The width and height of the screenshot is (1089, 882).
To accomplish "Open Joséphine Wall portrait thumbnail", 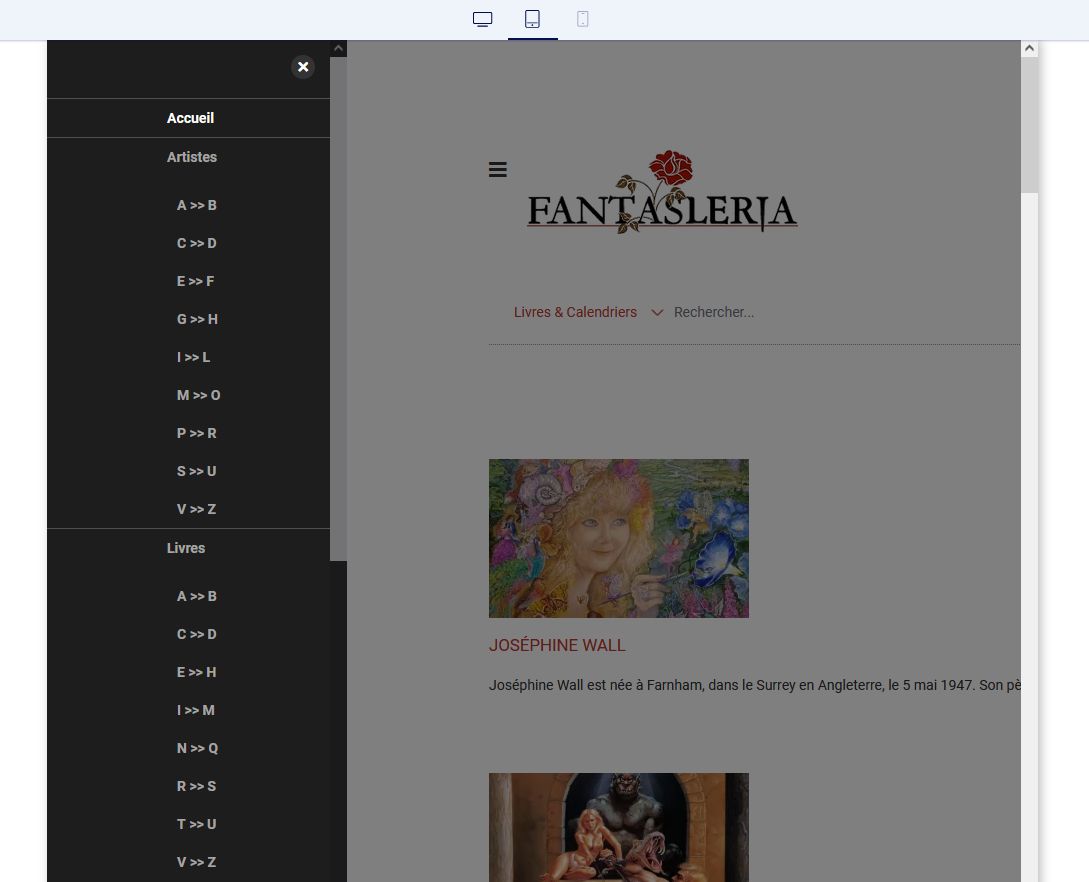I will pyautogui.click(x=619, y=538).
